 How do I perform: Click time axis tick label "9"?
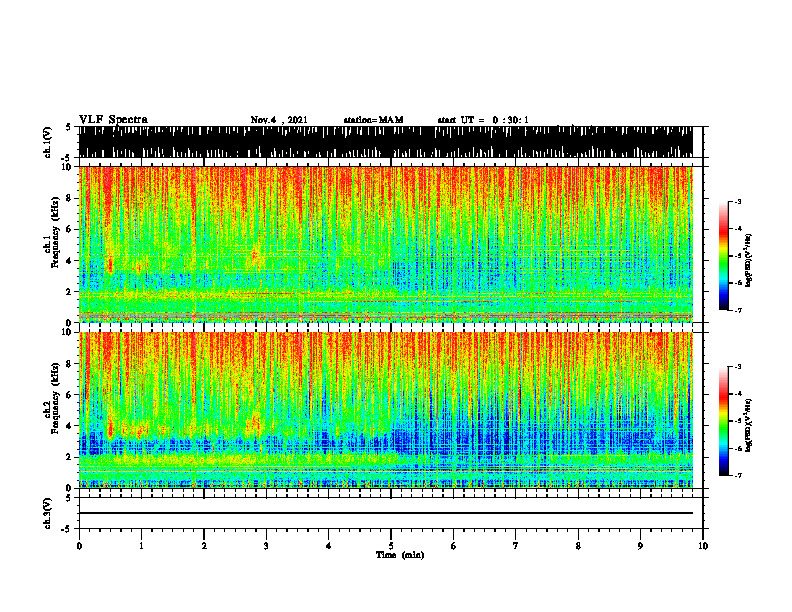coord(640,546)
